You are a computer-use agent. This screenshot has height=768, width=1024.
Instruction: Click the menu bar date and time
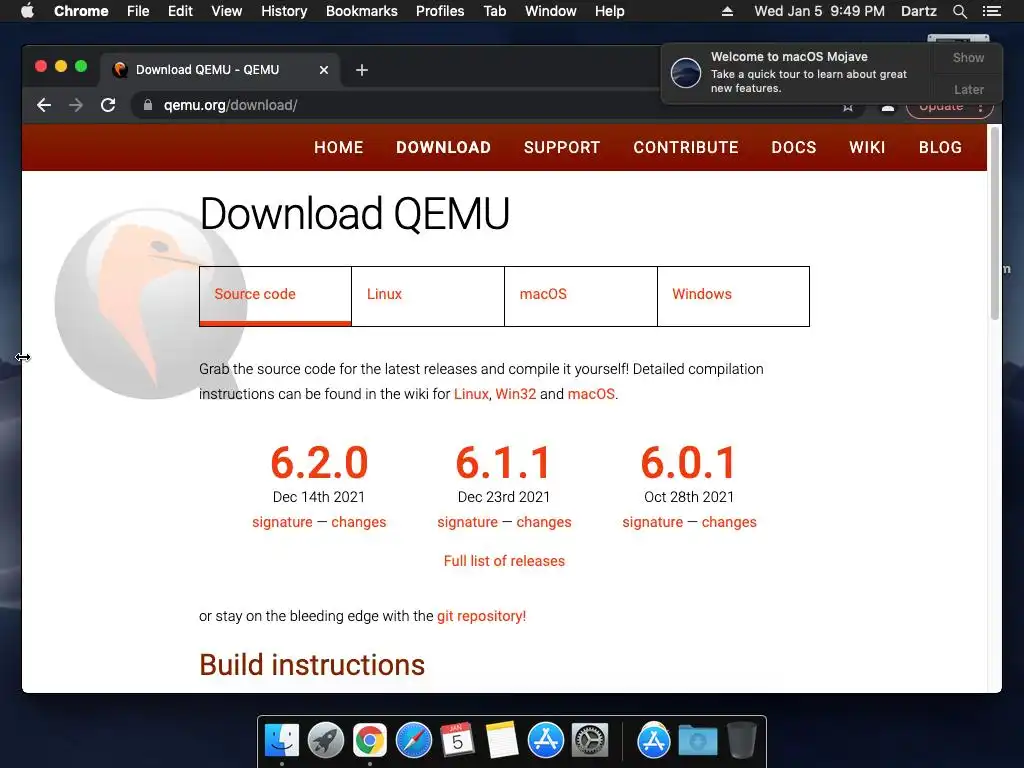(819, 11)
